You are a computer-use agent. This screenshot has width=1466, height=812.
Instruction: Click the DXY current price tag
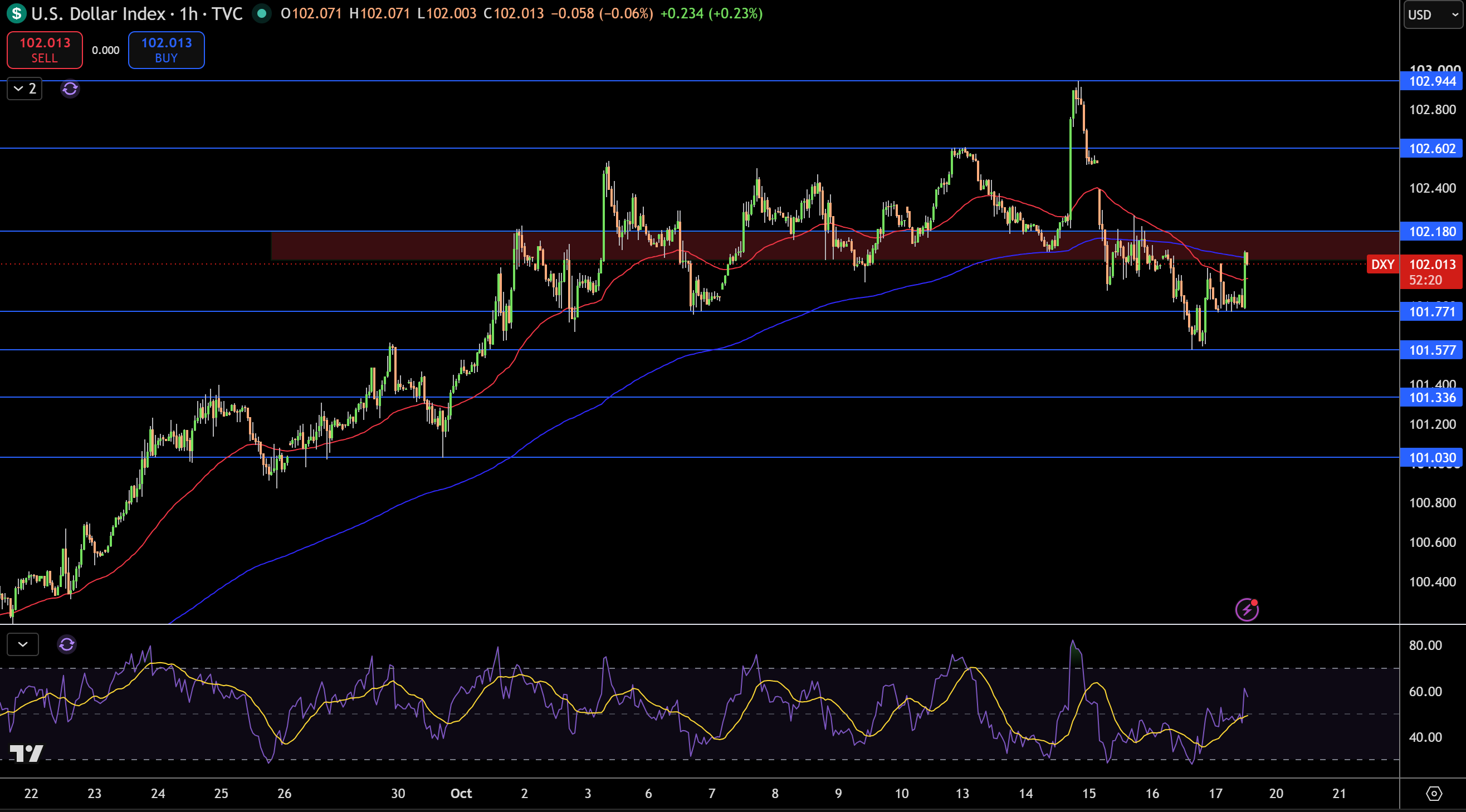coord(1383,264)
